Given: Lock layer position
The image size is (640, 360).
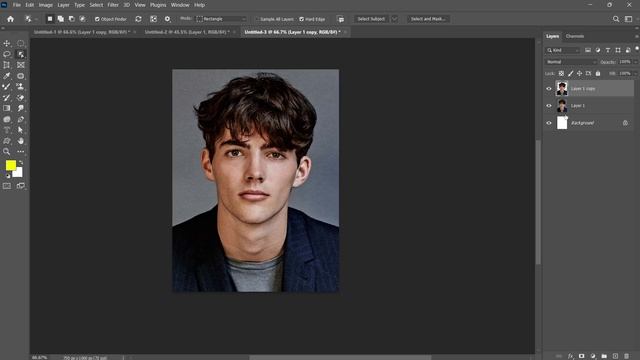Looking at the screenshot, I should click(579, 73).
